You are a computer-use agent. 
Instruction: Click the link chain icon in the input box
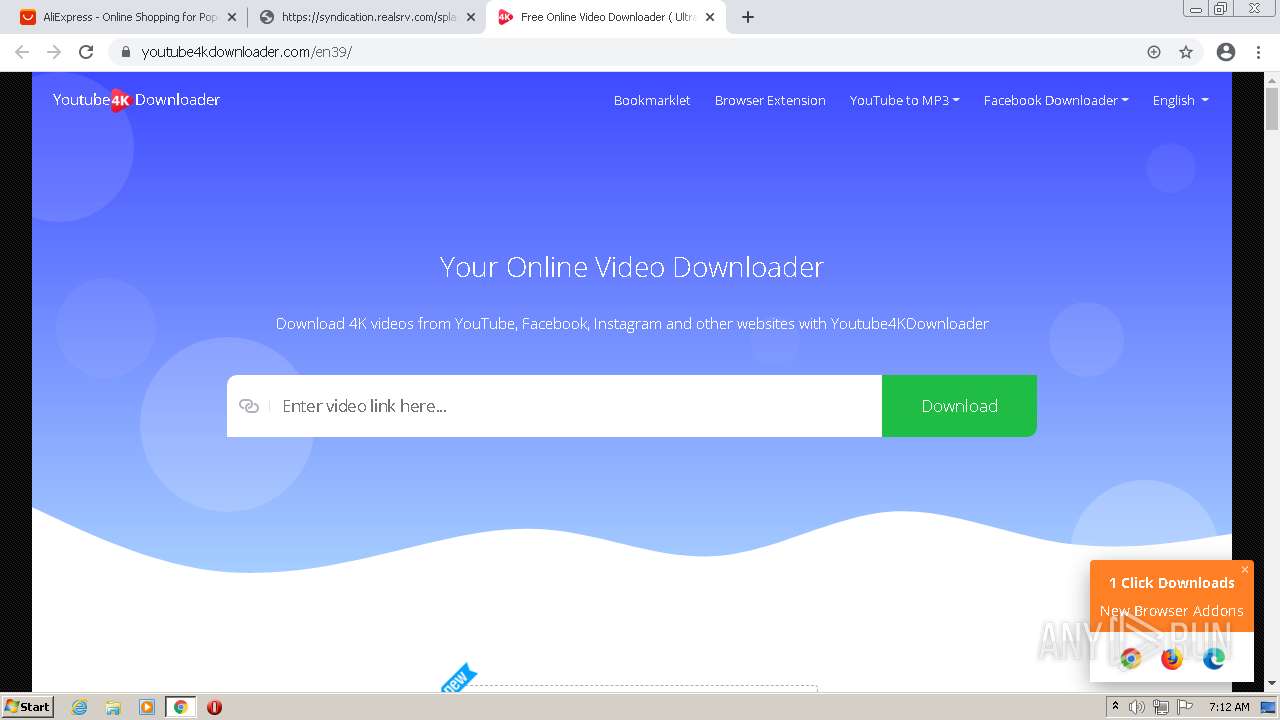pyautogui.click(x=249, y=406)
